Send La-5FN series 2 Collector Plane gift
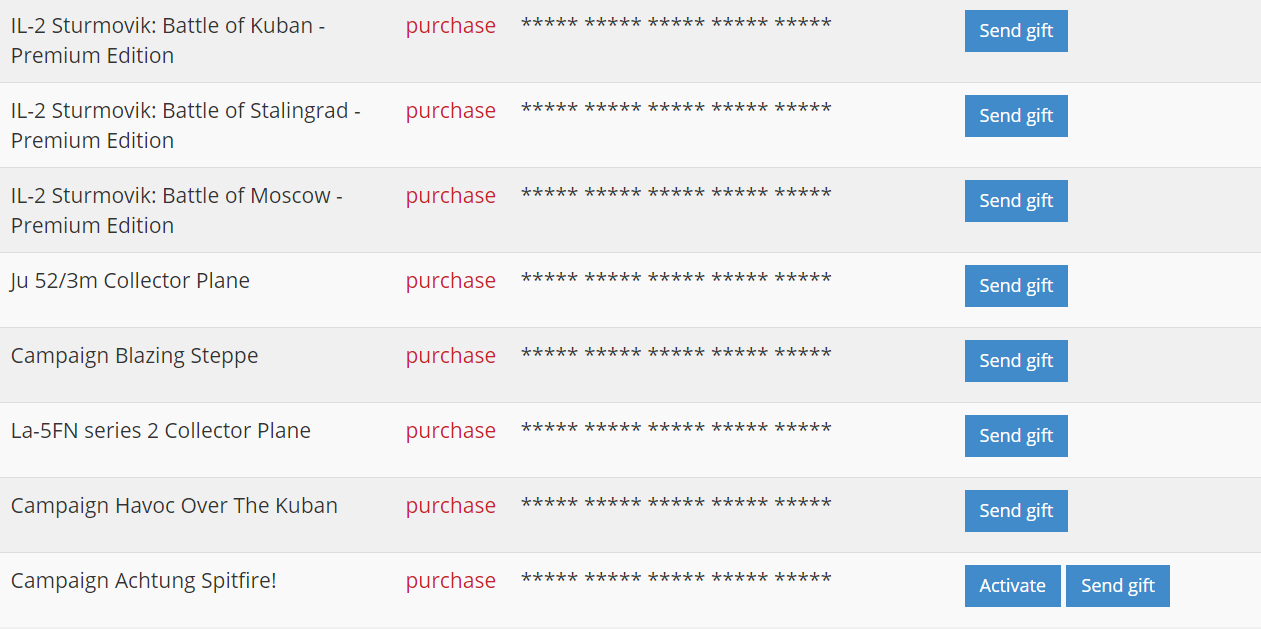 tap(1016, 436)
